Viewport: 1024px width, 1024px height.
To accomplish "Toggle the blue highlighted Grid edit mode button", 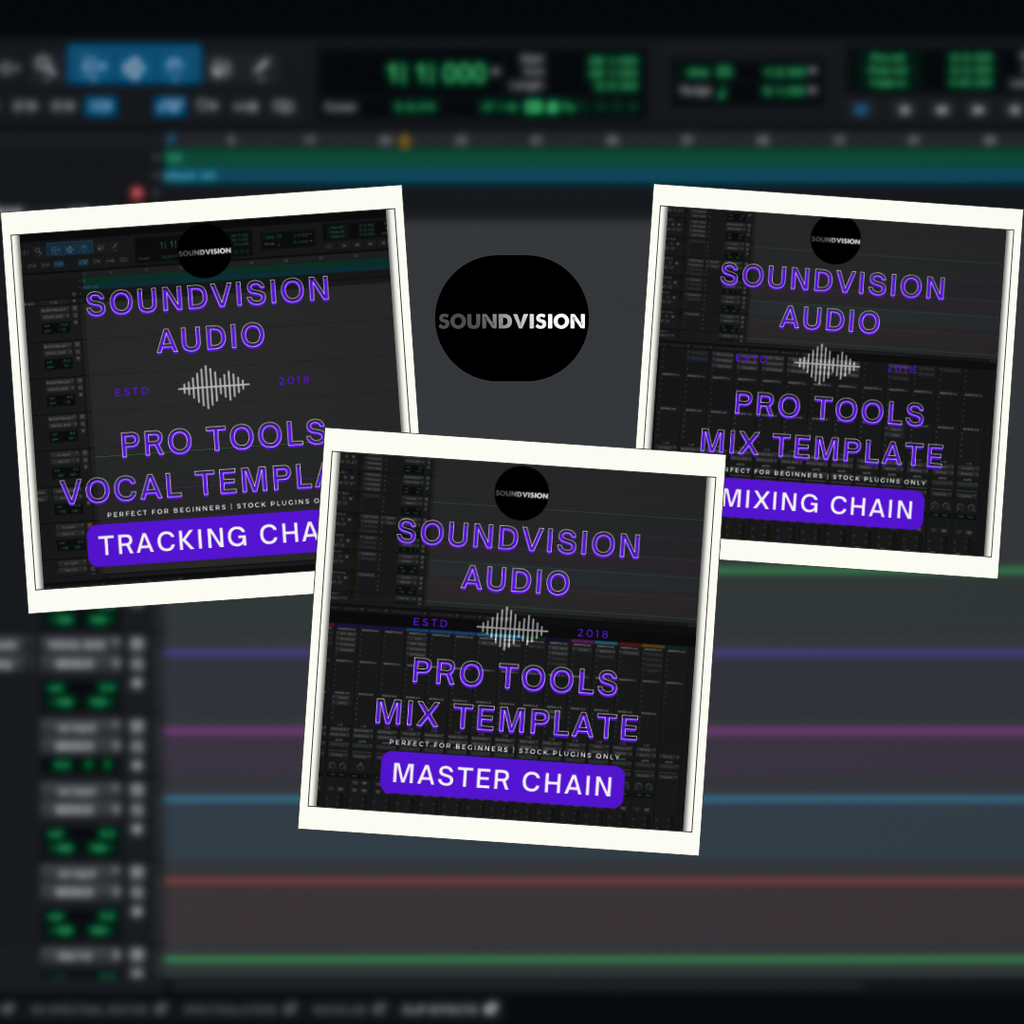I will [x=99, y=105].
